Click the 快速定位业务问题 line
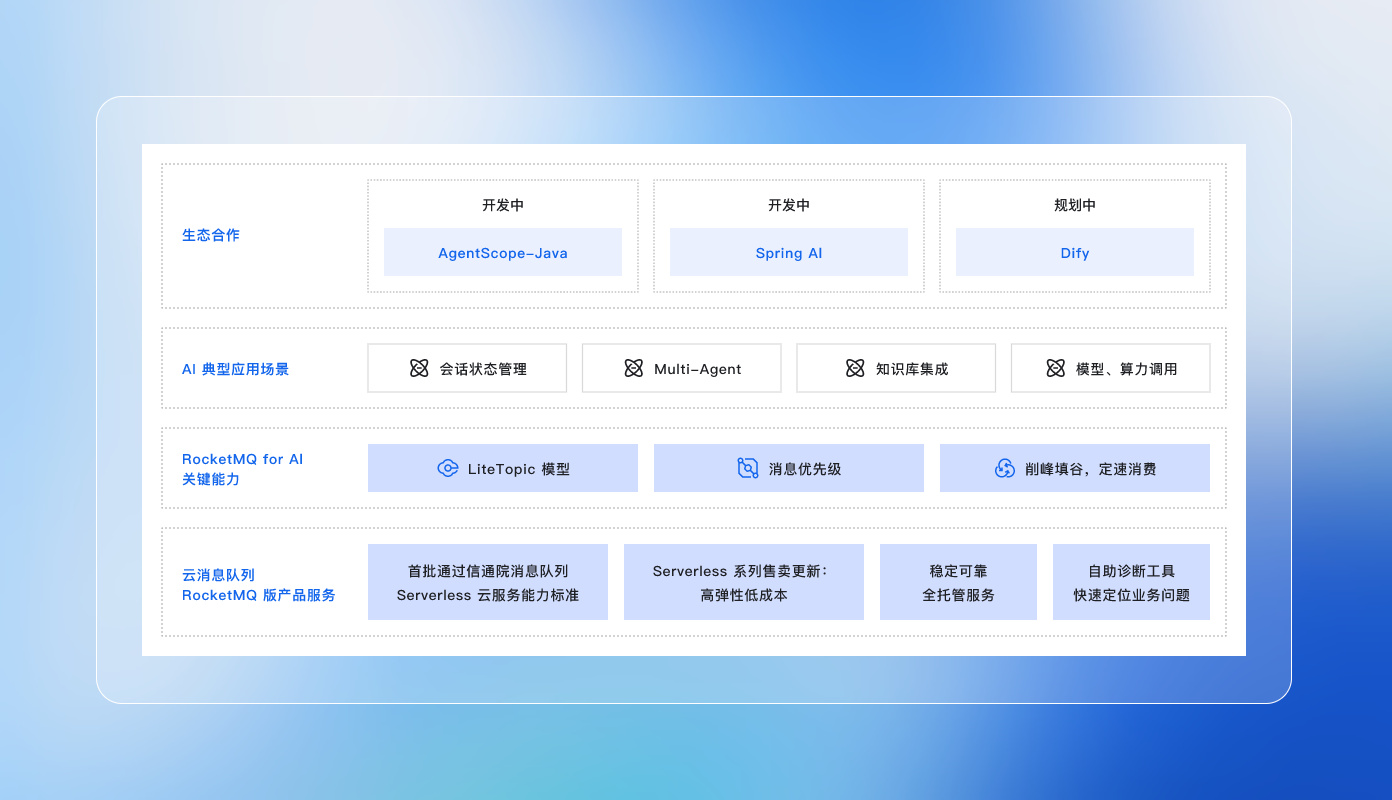This screenshot has width=1392, height=800. click(x=1131, y=595)
